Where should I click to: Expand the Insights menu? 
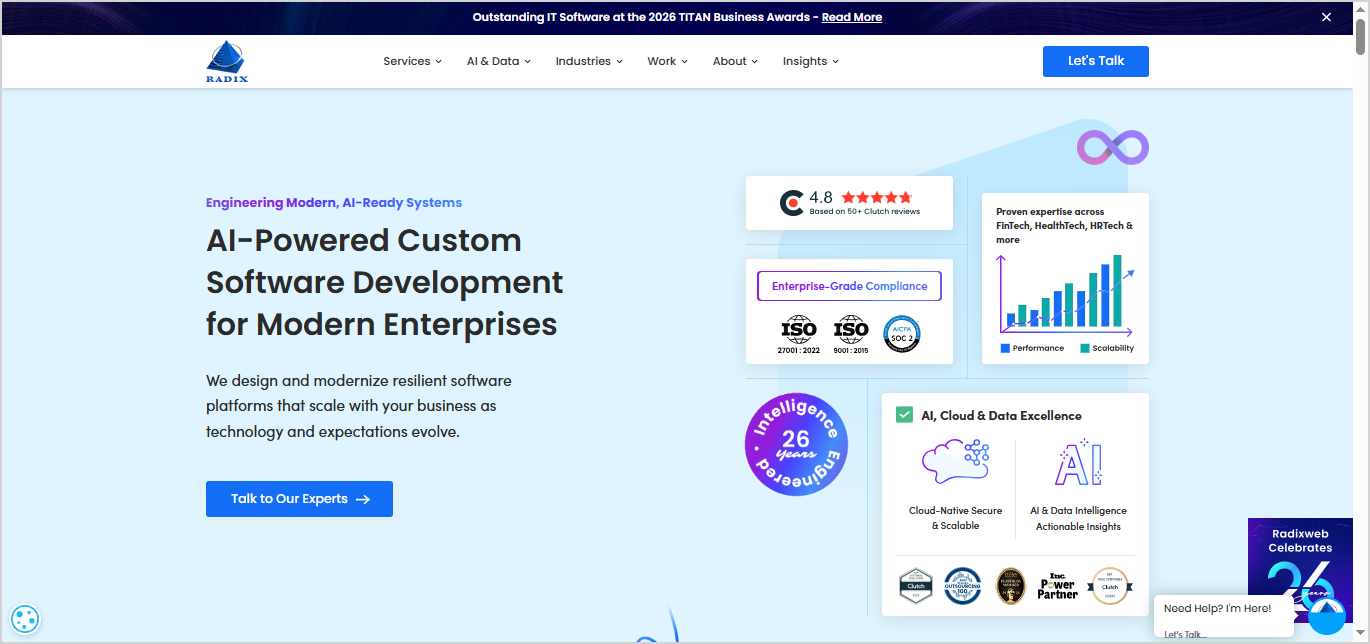(810, 61)
